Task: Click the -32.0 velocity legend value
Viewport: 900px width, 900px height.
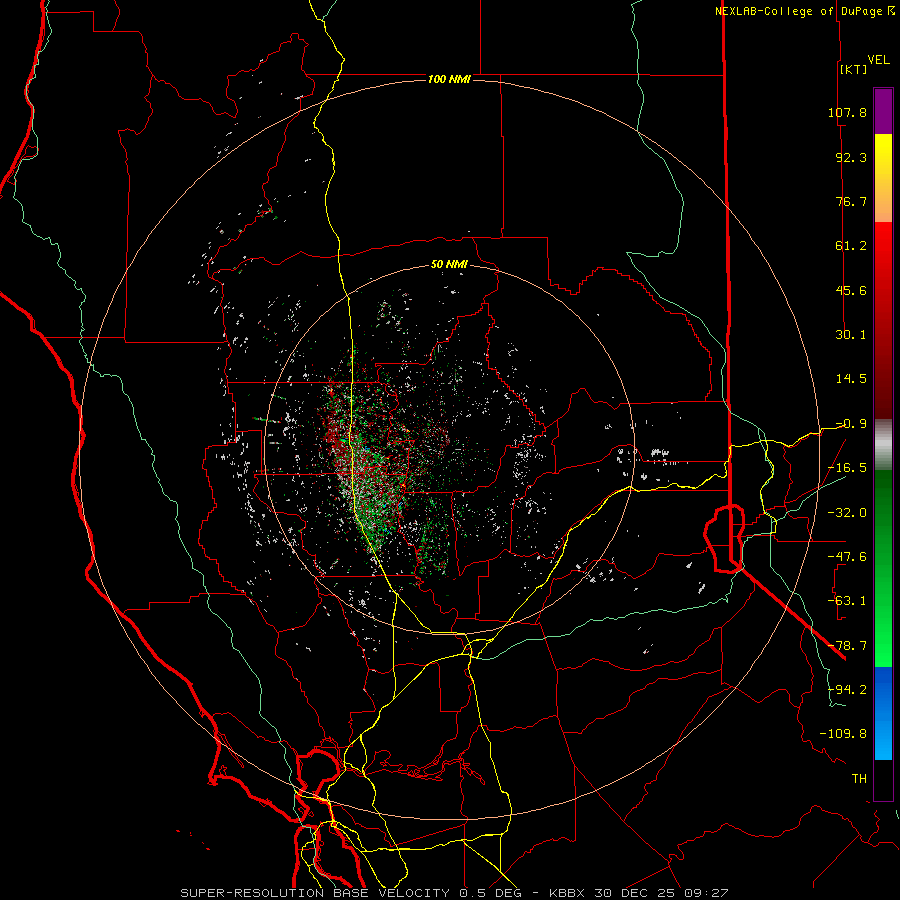Action: point(847,513)
